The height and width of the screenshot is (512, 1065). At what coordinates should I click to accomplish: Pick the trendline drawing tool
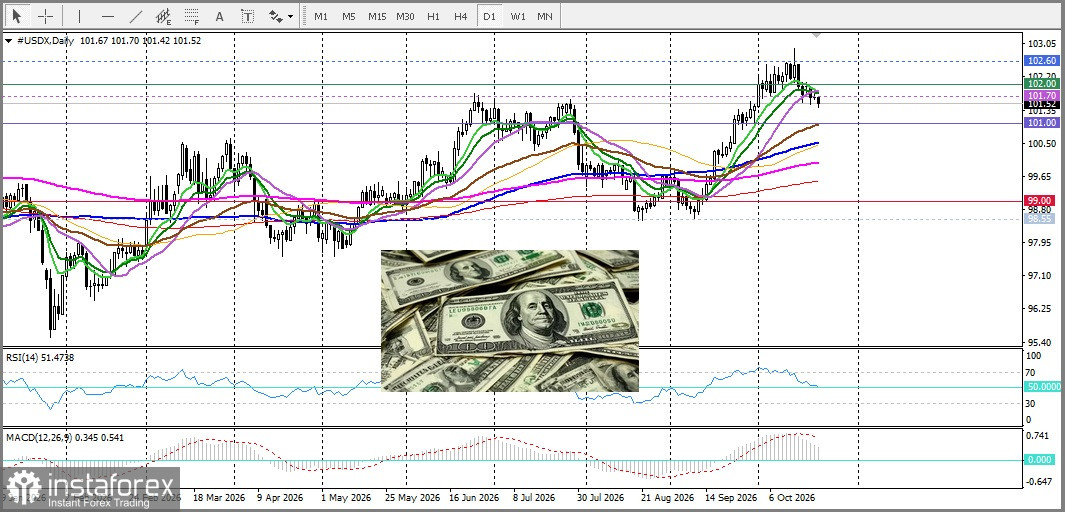click(135, 16)
